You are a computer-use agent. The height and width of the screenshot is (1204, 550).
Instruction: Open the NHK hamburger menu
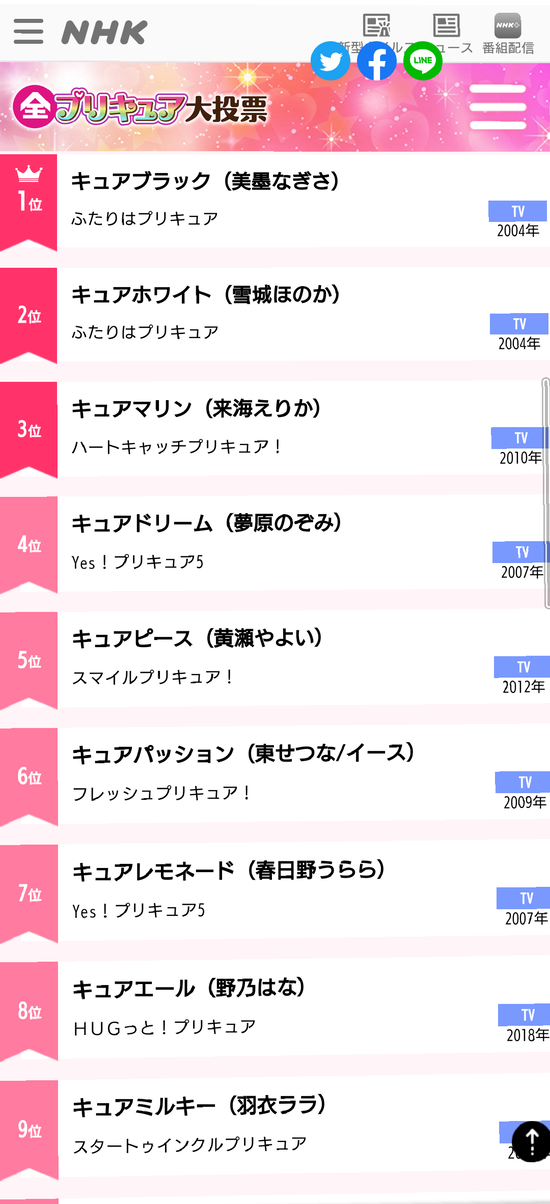pos(28,32)
